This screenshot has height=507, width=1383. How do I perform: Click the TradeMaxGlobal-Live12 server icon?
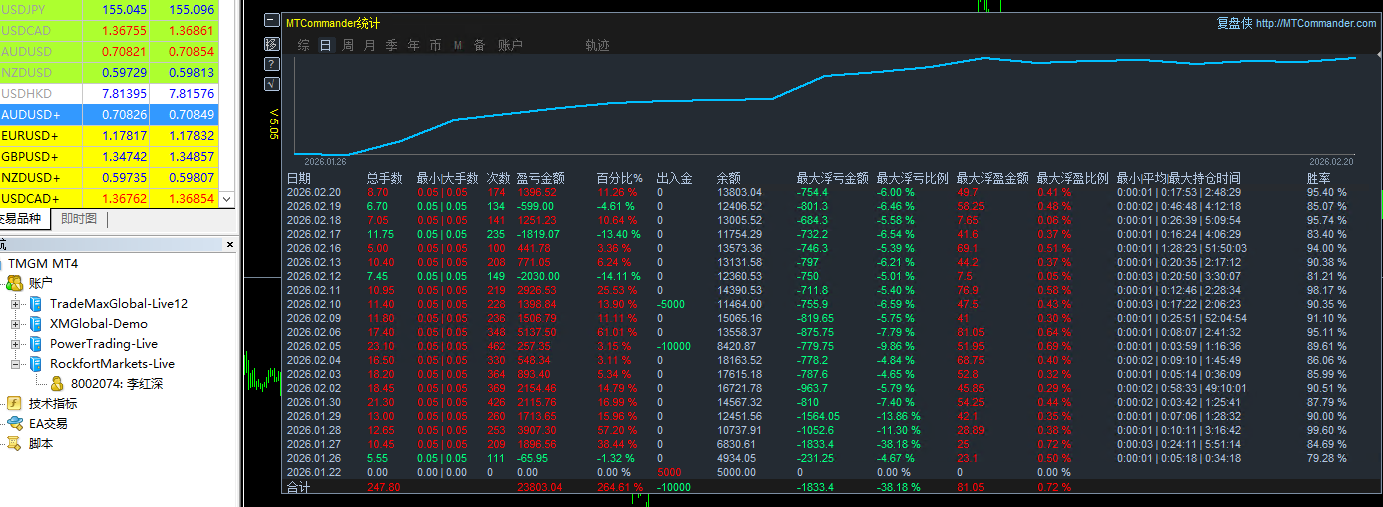tap(36, 304)
